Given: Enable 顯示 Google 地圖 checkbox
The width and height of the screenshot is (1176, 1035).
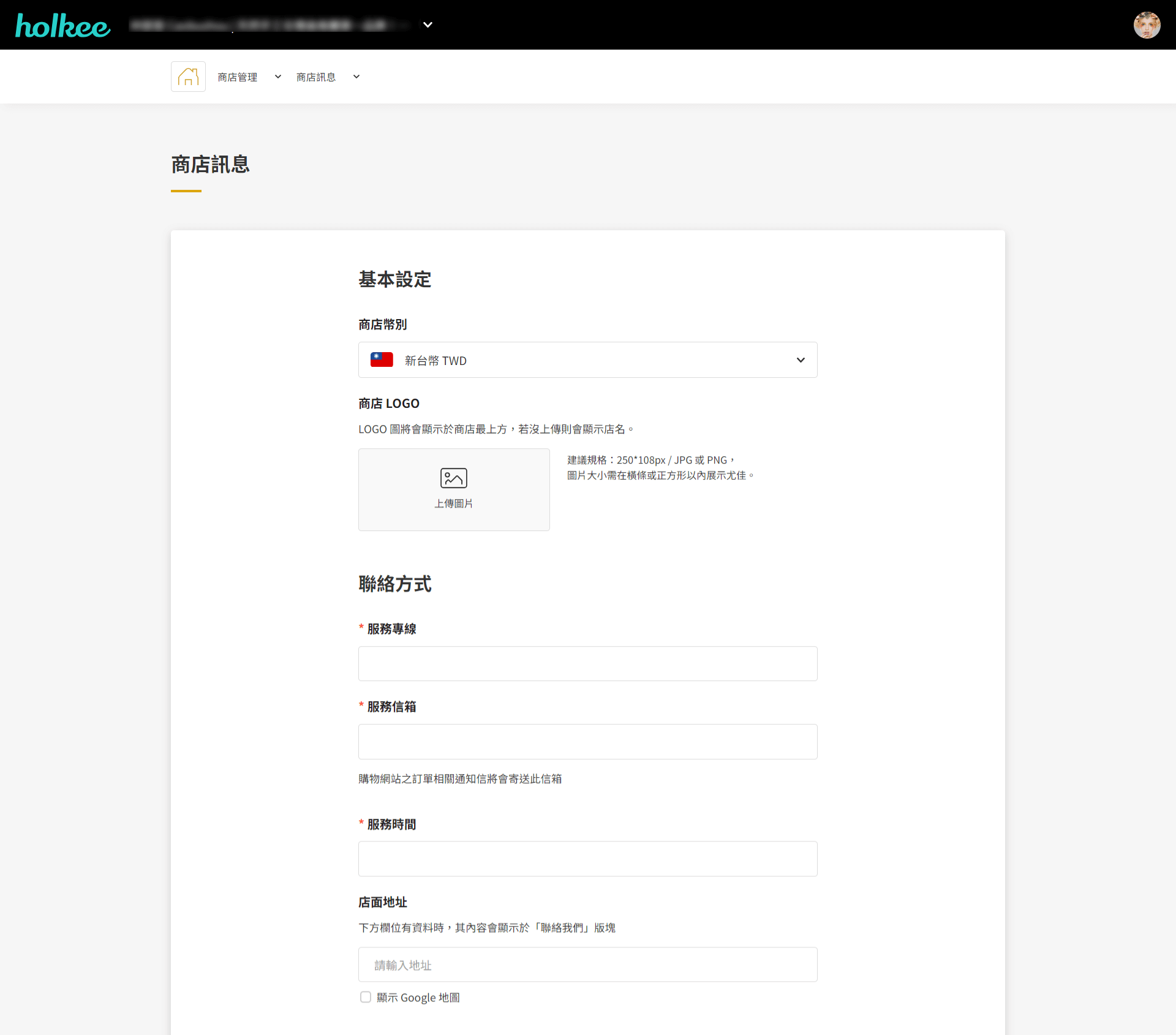Looking at the screenshot, I should click(366, 997).
